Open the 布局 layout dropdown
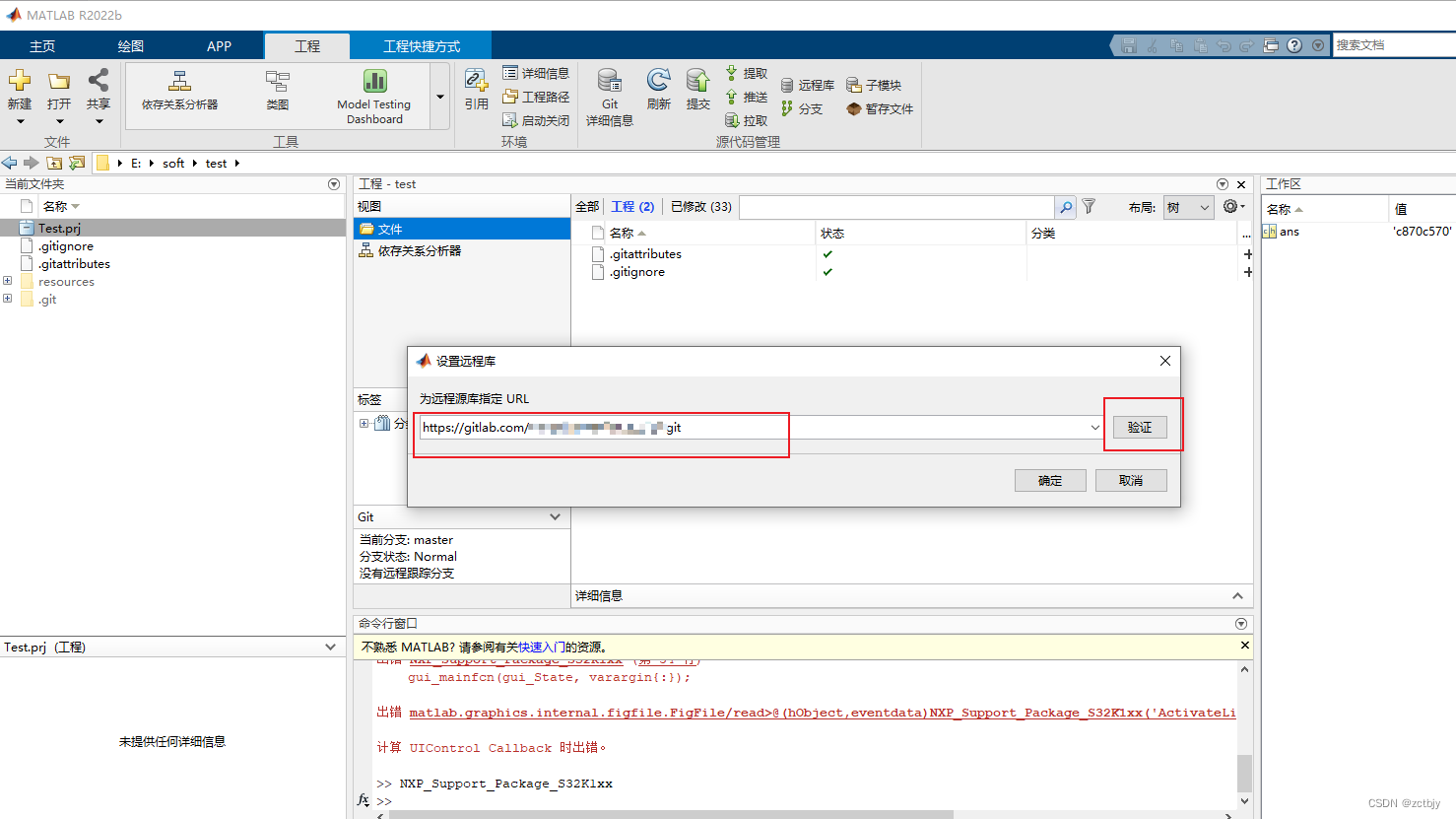The image size is (1456, 819). 1188,207
